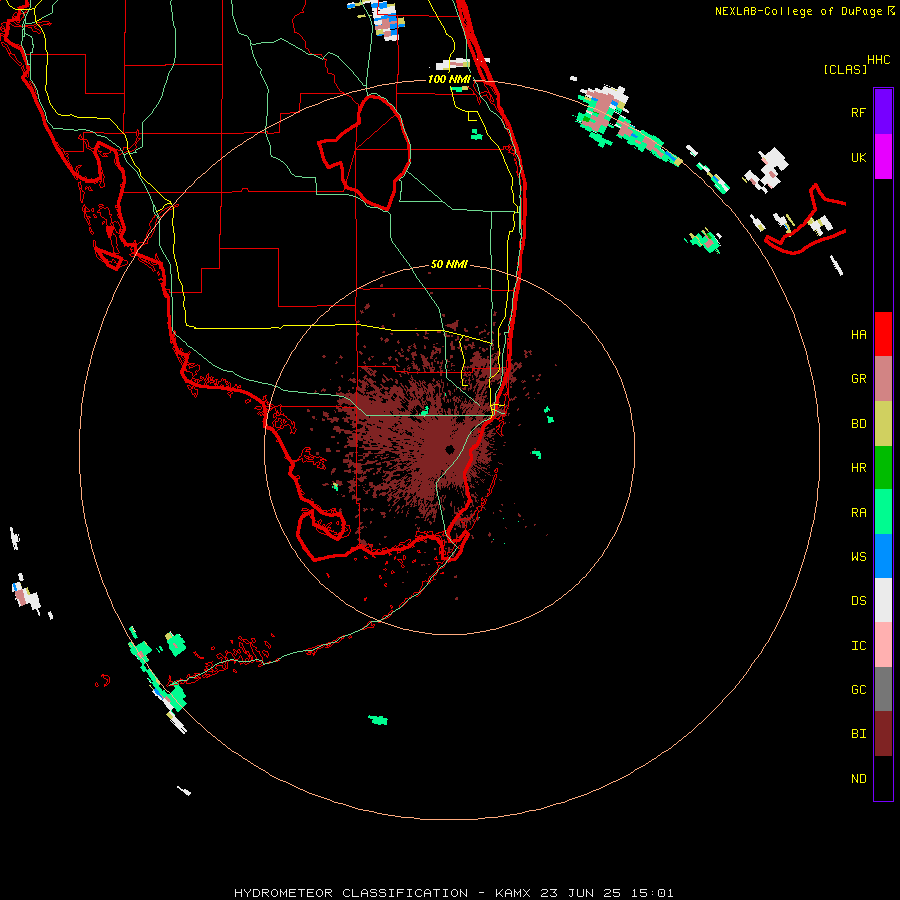Click the GC gray legend swatch

(883, 689)
